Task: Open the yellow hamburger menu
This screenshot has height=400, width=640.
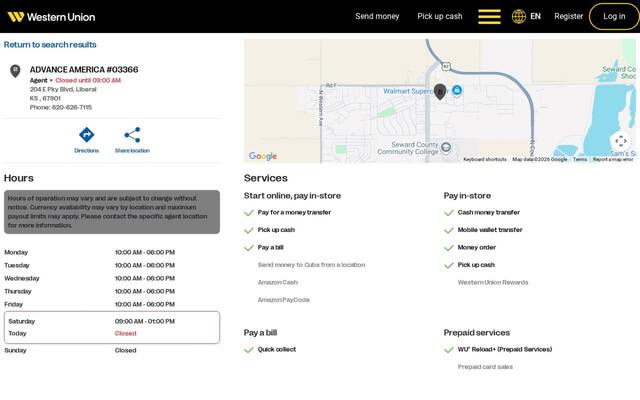Action: point(489,17)
